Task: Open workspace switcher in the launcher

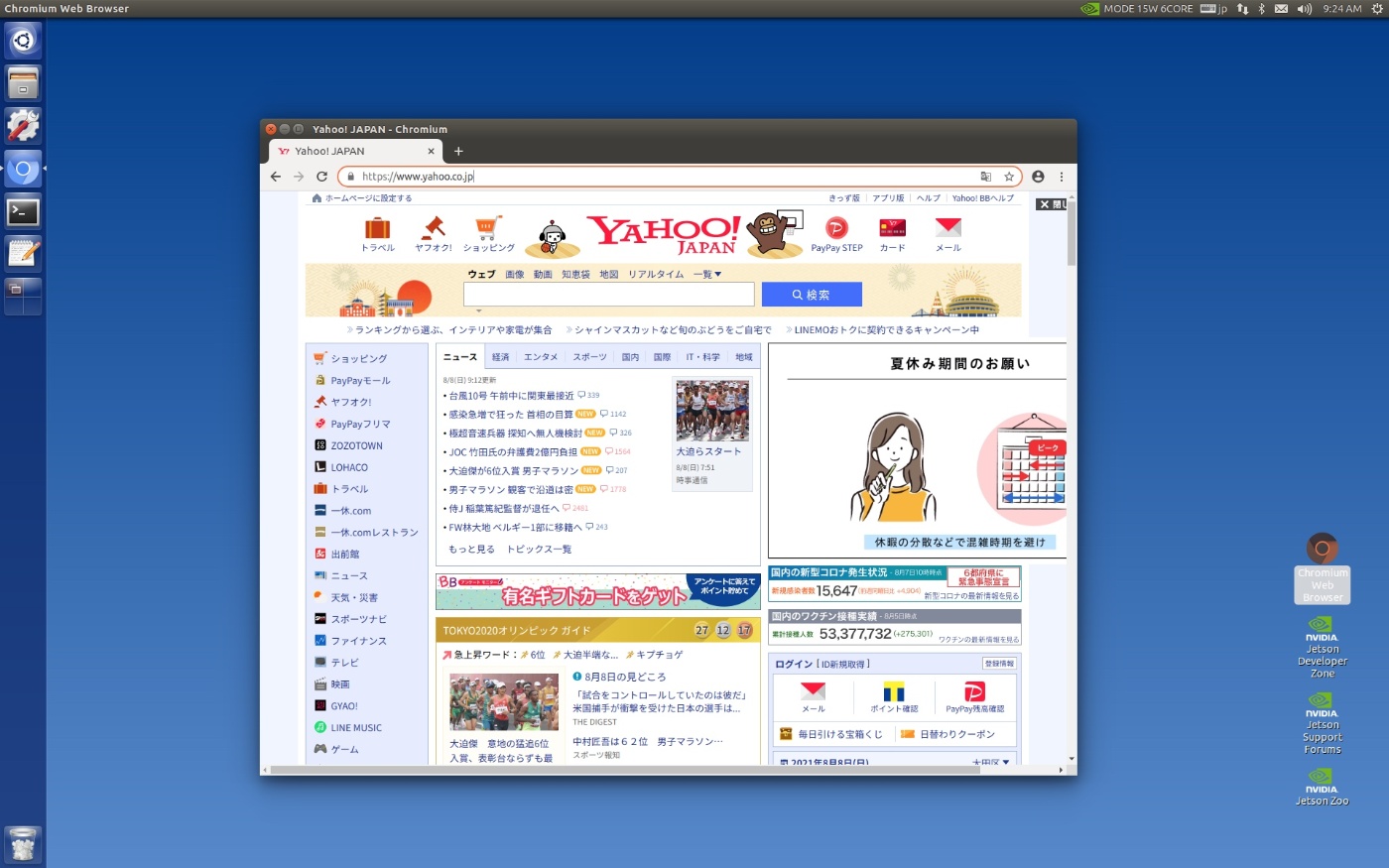Action: [x=23, y=297]
